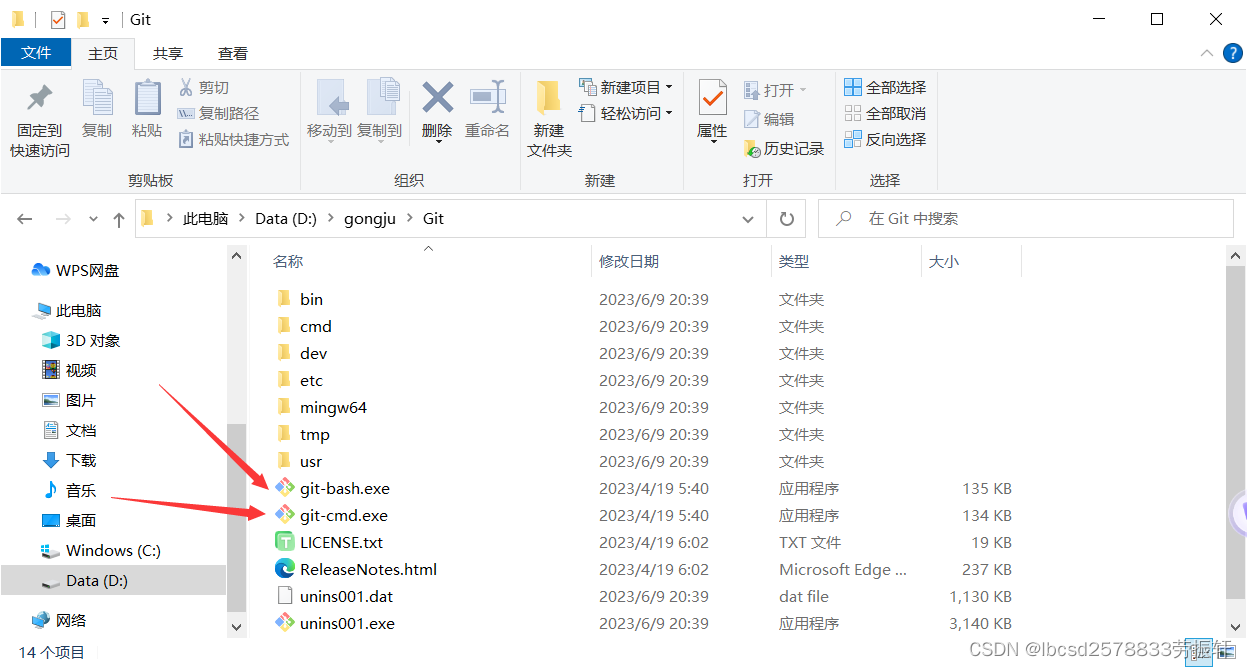The image size is (1247, 668).
Task: Expand the address bar history dropdown
Action: [x=748, y=219]
